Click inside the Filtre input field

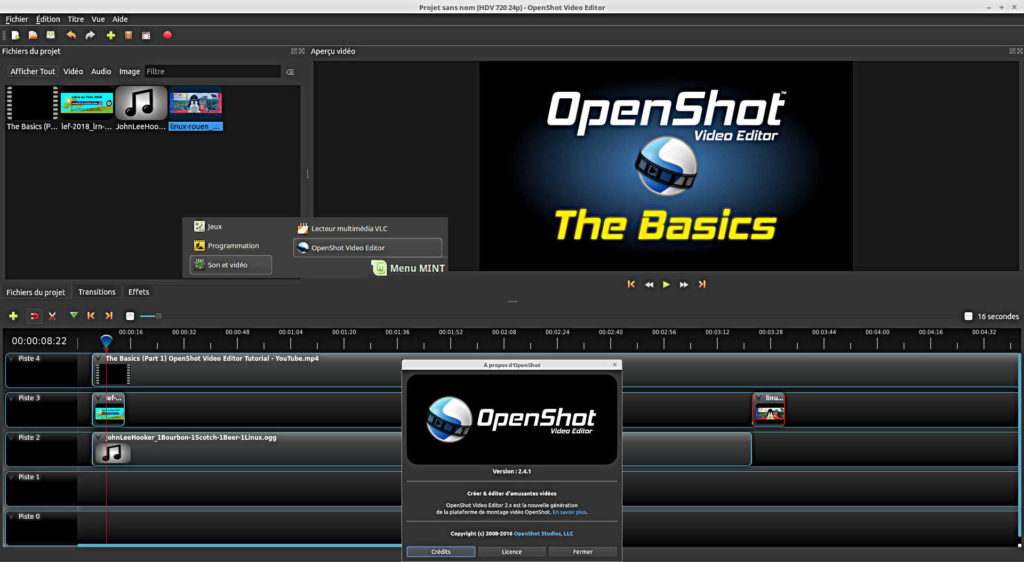(212, 72)
